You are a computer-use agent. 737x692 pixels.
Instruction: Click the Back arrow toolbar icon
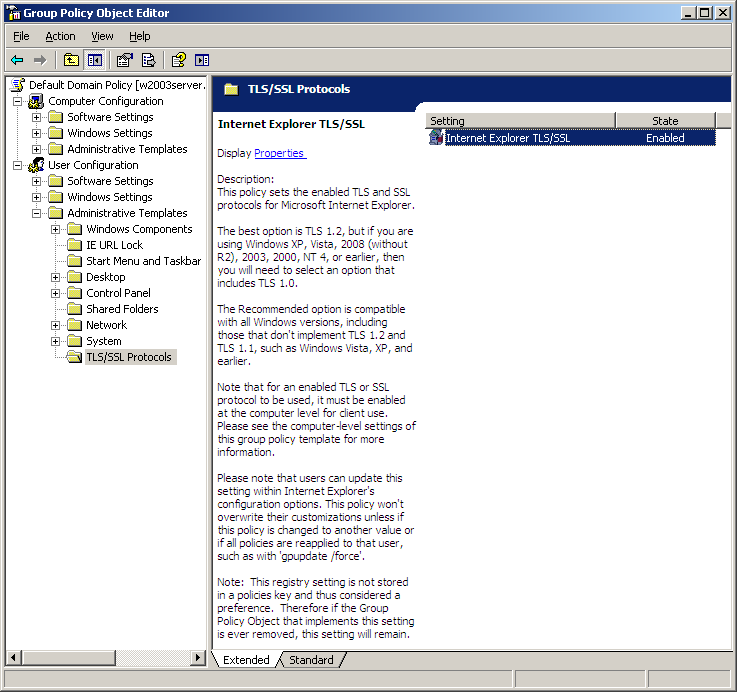pyautogui.click(x=17, y=60)
